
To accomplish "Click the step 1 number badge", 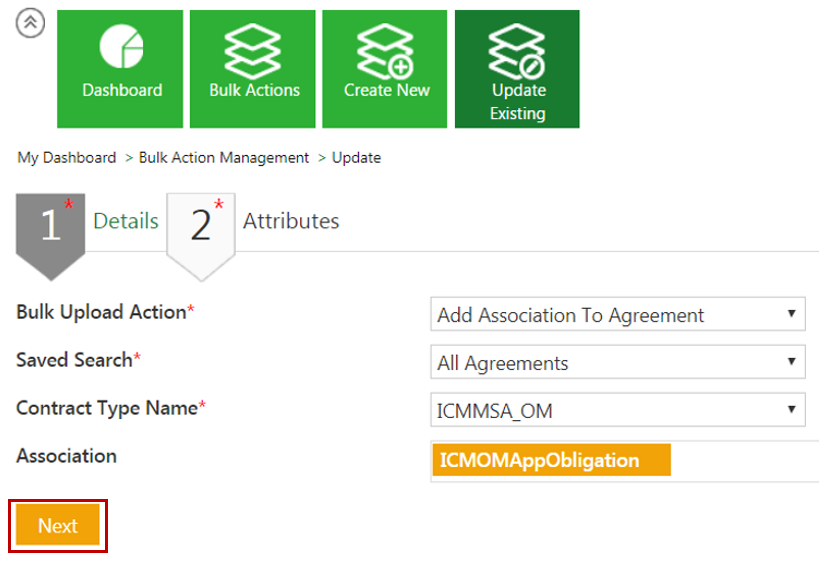I will pos(51,226).
